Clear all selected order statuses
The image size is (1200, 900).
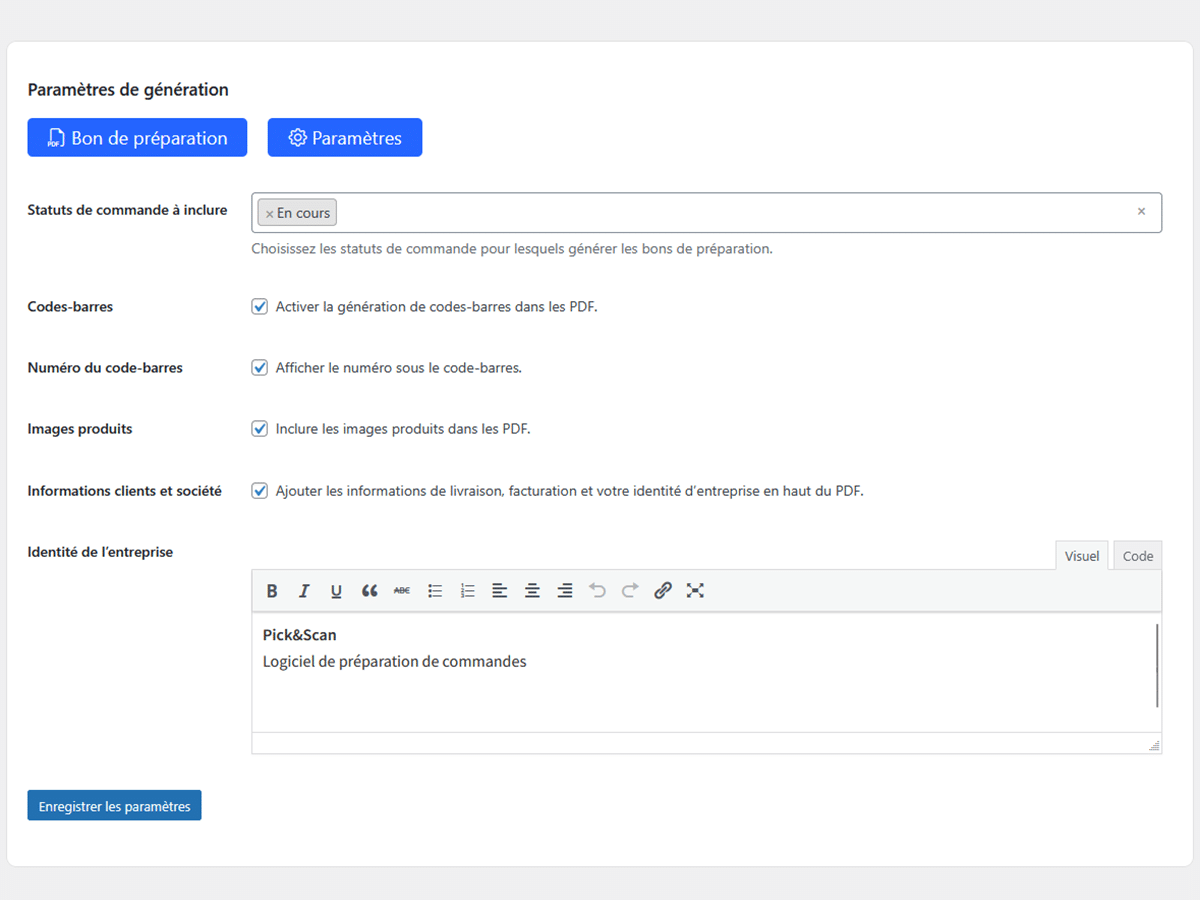point(1141,212)
